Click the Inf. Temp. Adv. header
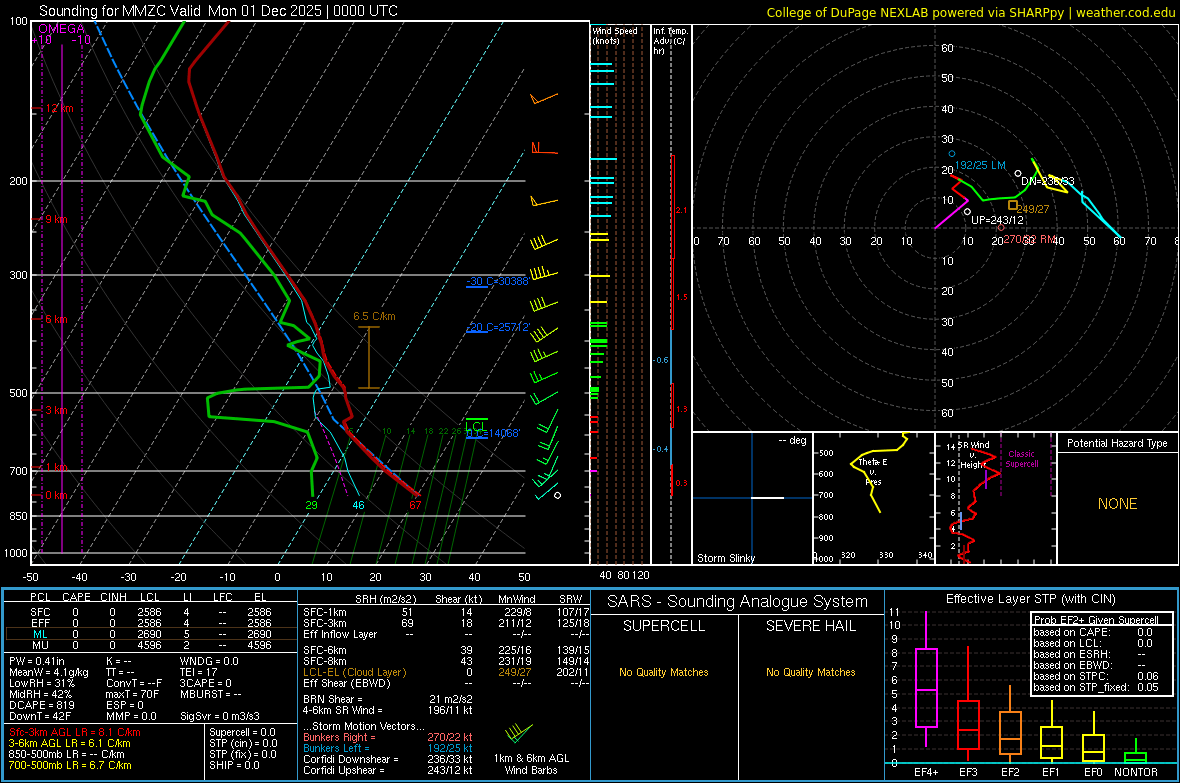Screen dimensions: 1180x783 point(670,41)
